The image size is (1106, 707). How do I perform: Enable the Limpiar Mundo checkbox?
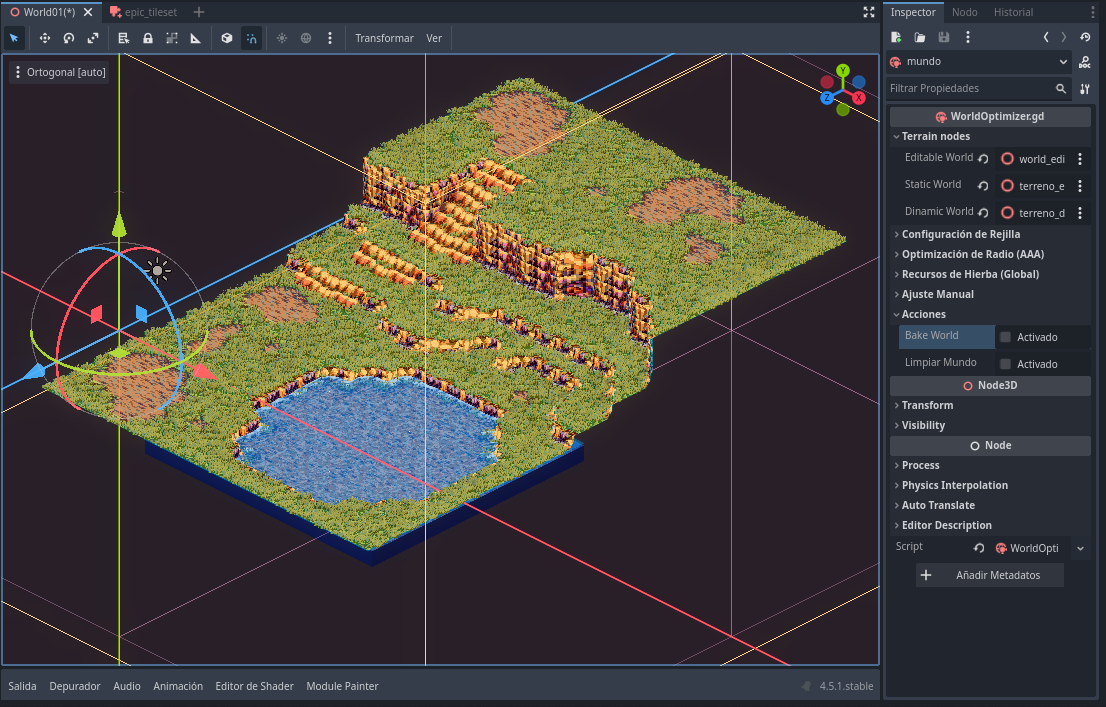[x=1006, y=364]
